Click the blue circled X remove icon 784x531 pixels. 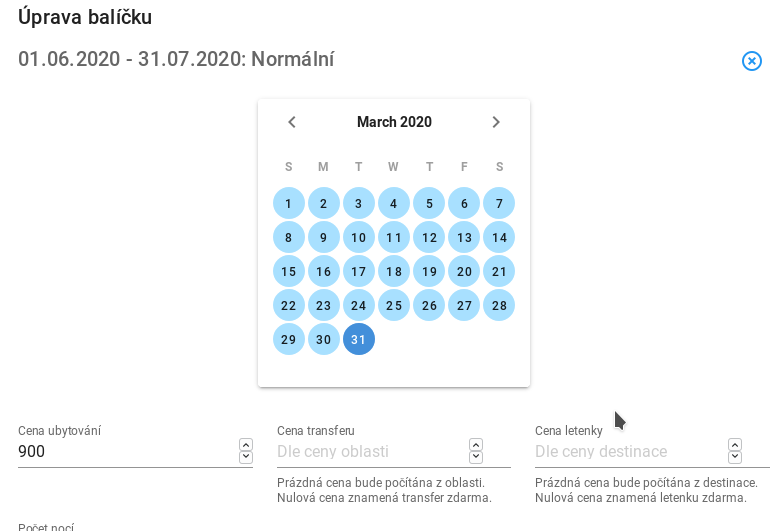coord(752,61)
